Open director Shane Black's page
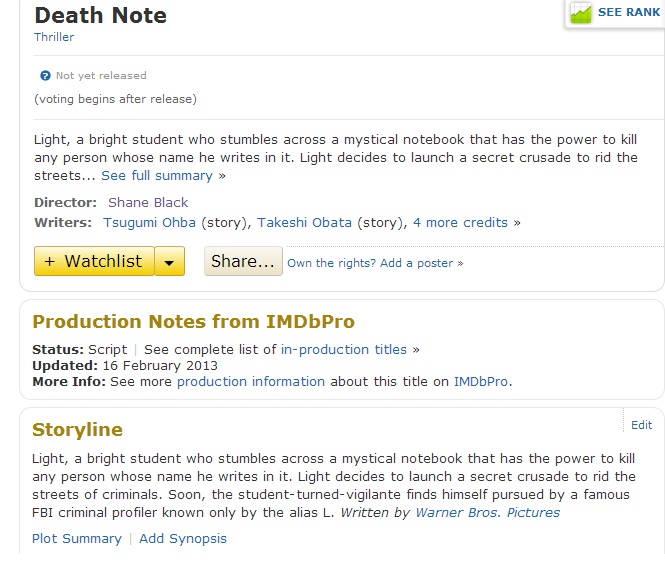This screenshot has width=665, height=575. pyautogui.click(x=146, y=203)
